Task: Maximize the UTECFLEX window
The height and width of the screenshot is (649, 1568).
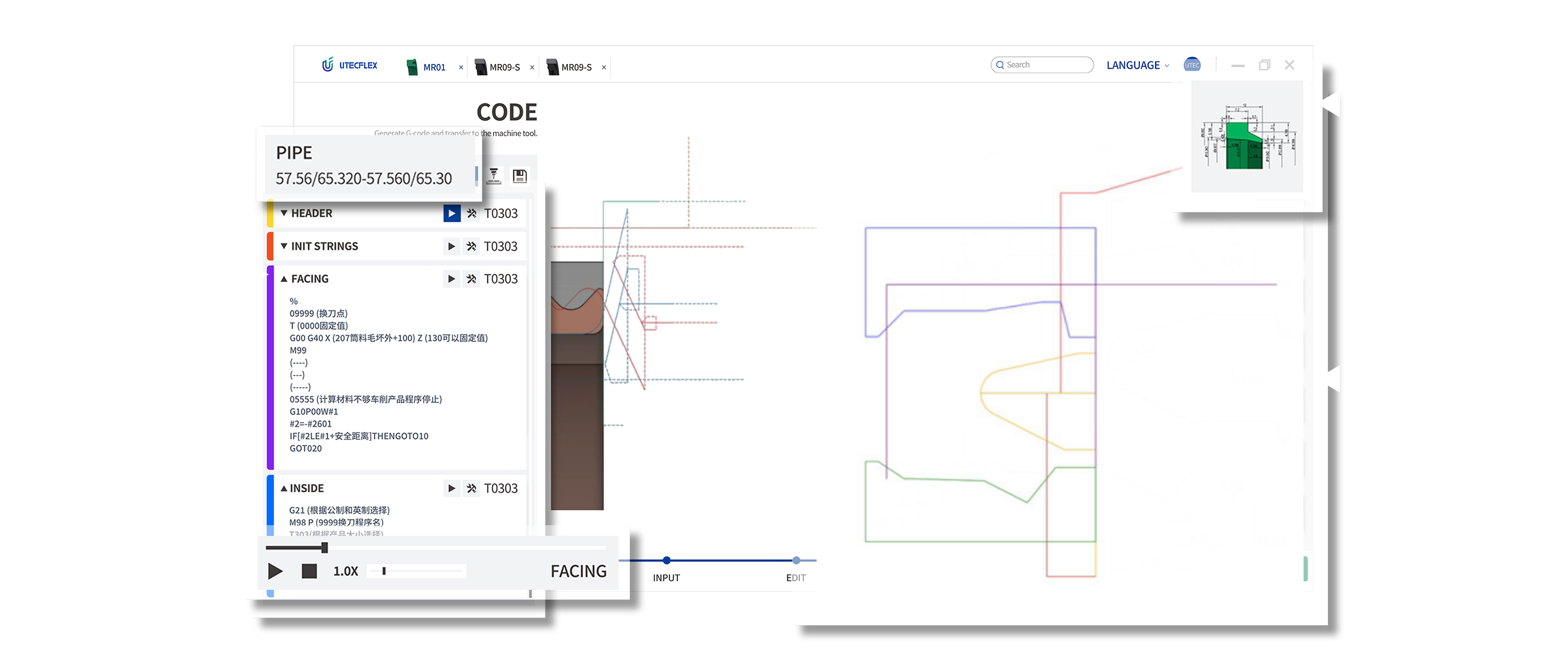Action: pyautogui.click(x=1264, y=65)
